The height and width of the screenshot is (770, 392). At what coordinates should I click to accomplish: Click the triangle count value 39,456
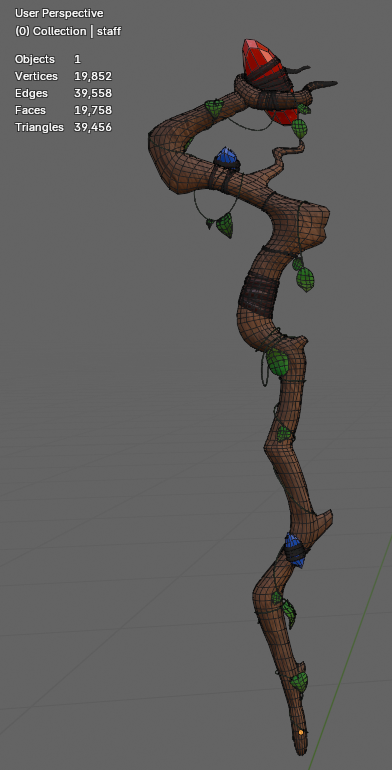point(93,127)
